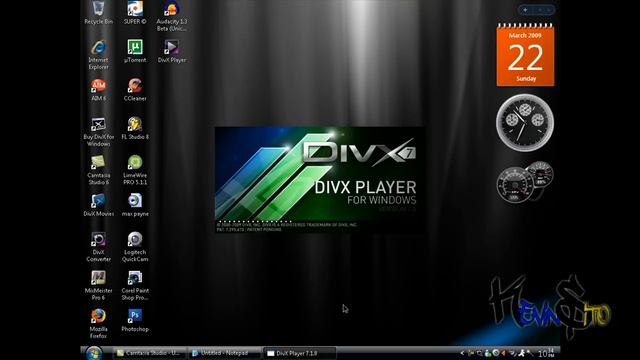Launch the DivX Converter shortcut

(x=98, y=247)
